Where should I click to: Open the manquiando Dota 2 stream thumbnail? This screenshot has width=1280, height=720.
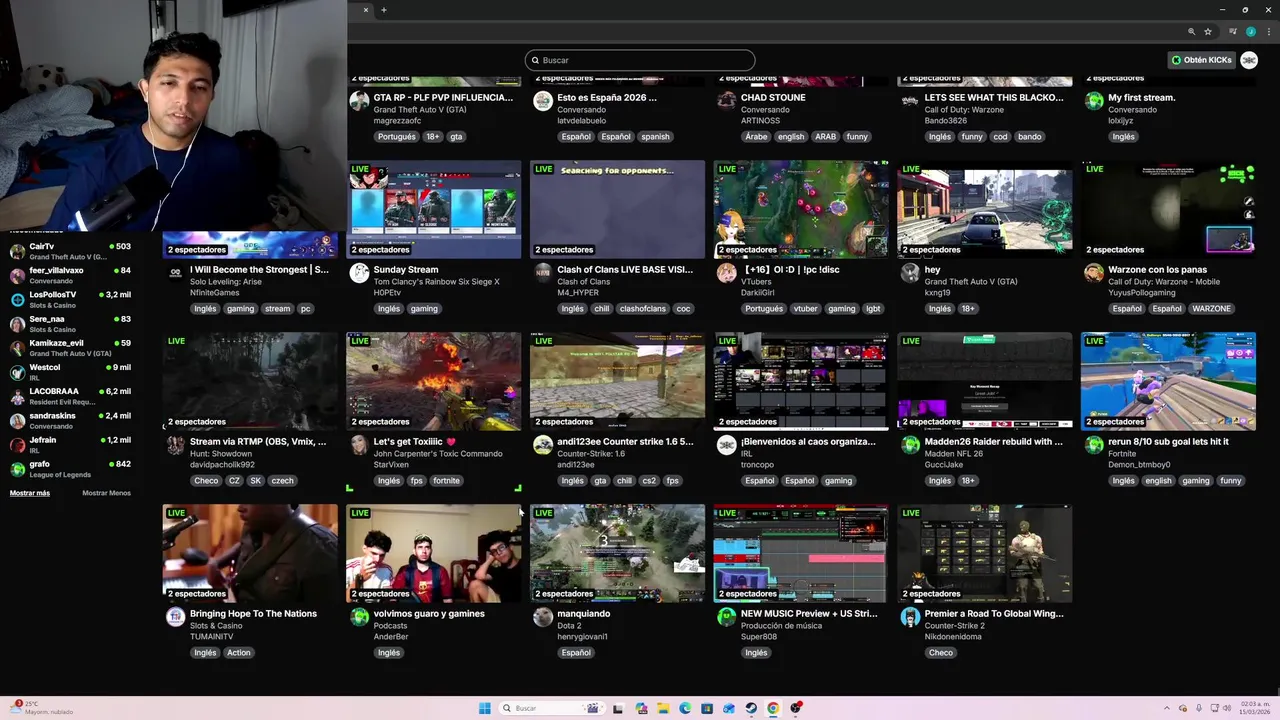point(617,553)
